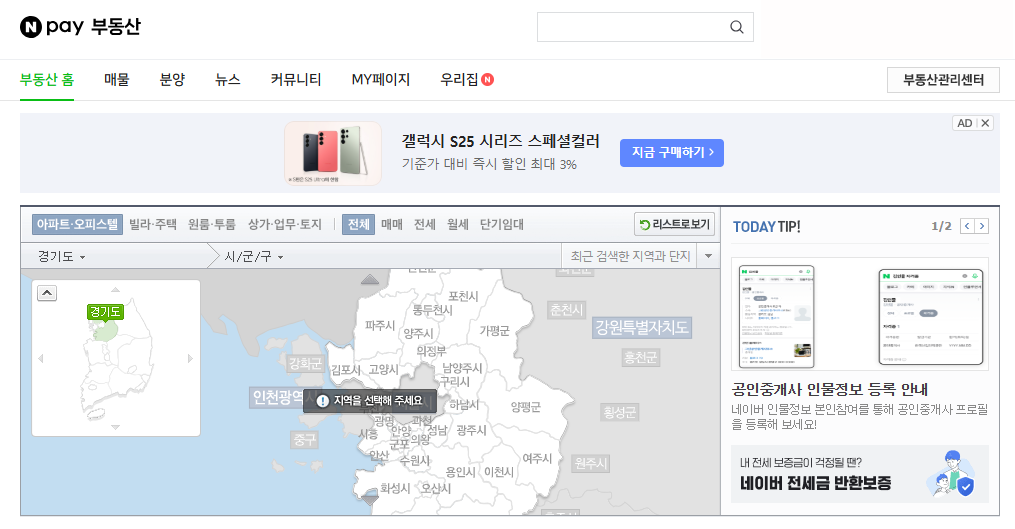
Task: Click left phone screenshot in TODAY TIP
Action: (x=777, y=317)
